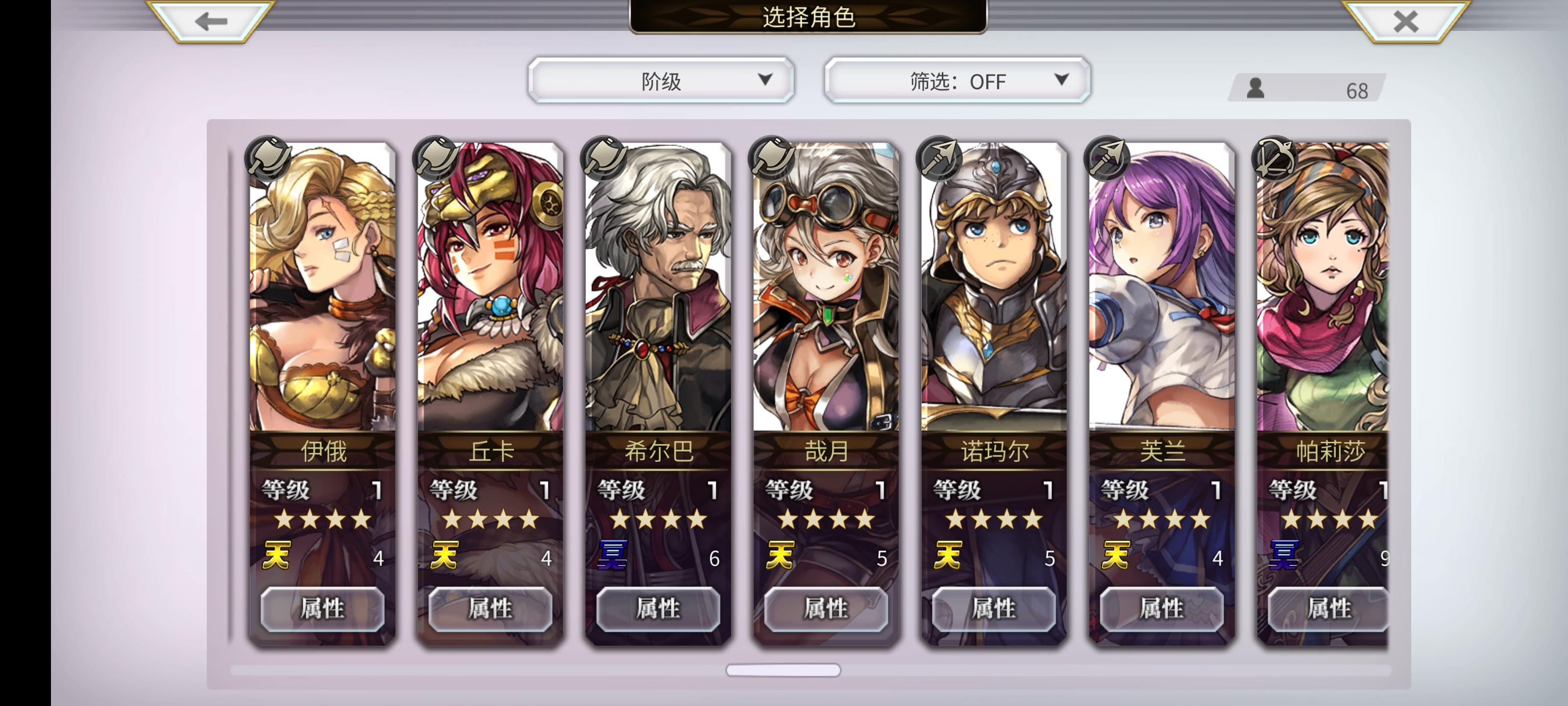
Task: Select the 丘卡 character portrait
Action: 490,286
